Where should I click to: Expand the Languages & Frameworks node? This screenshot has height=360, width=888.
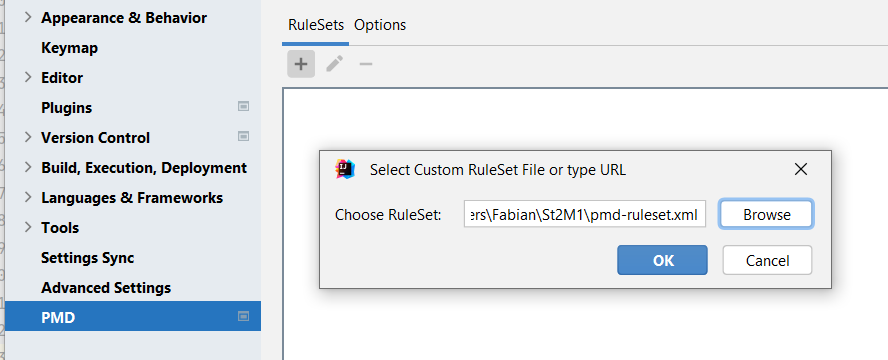pyautogui.click(x=28, y=198)
